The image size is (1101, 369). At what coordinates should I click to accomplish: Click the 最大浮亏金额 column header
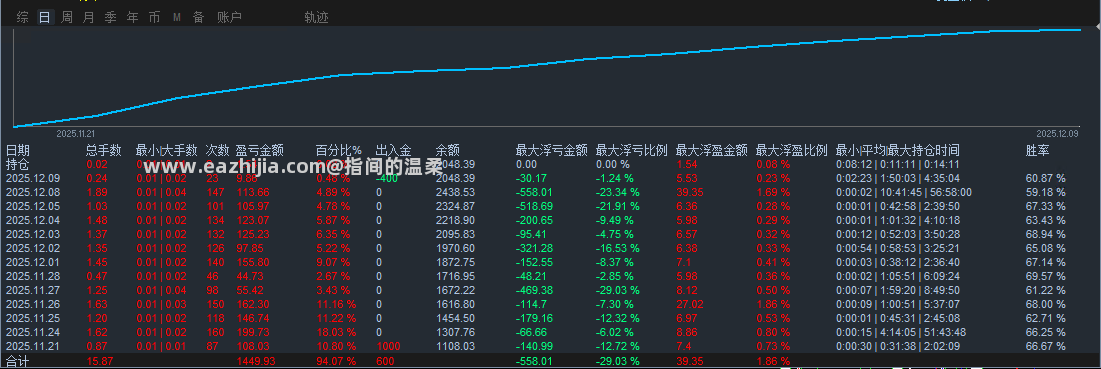tap(551, 150)
